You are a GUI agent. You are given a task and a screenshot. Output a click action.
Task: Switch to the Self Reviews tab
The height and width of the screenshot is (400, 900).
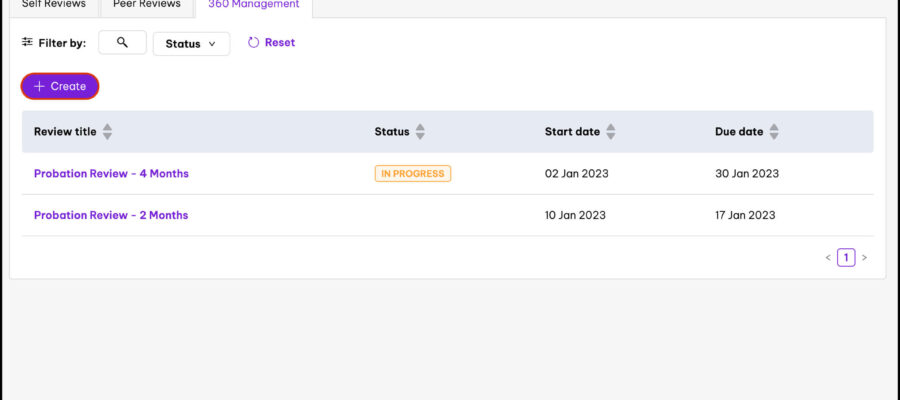[53, 5]
